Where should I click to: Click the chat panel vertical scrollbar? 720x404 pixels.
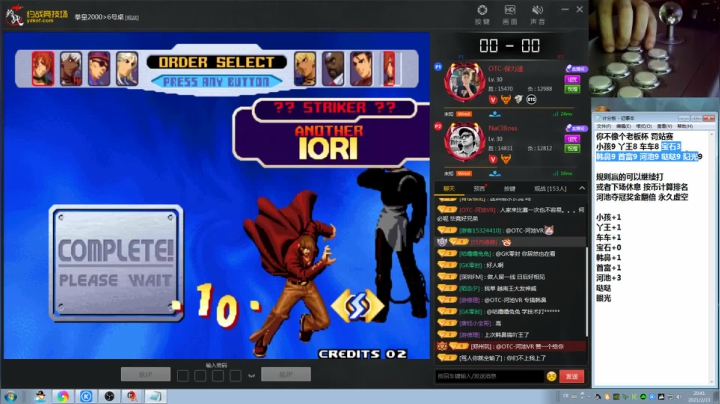pyautogui.click(x=586, y=292)
